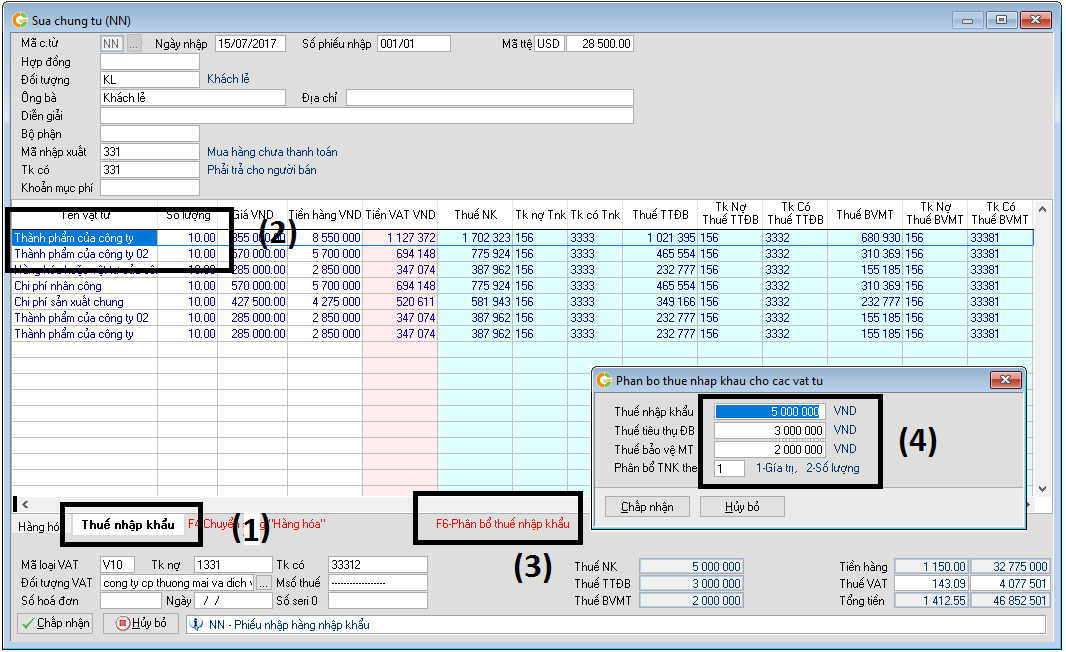Click the Tiền VAT VND column header
Image resolution: width=1066 pixels, height=652 pixels.
click(x=400, y=215)
